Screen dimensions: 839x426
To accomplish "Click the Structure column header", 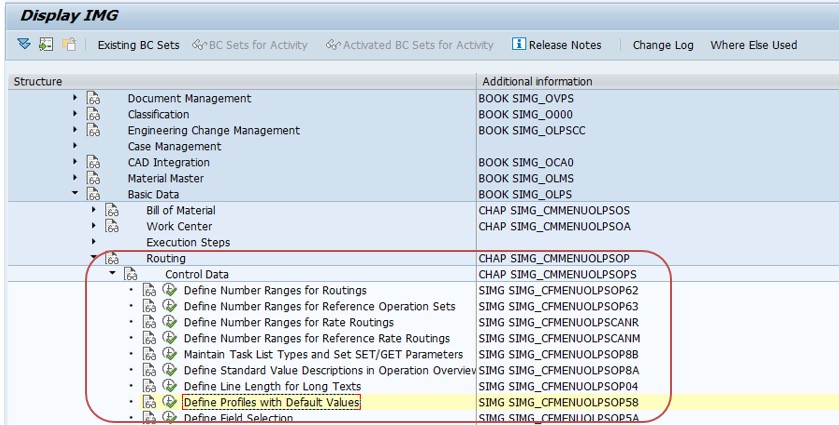I will click(242, 81).
